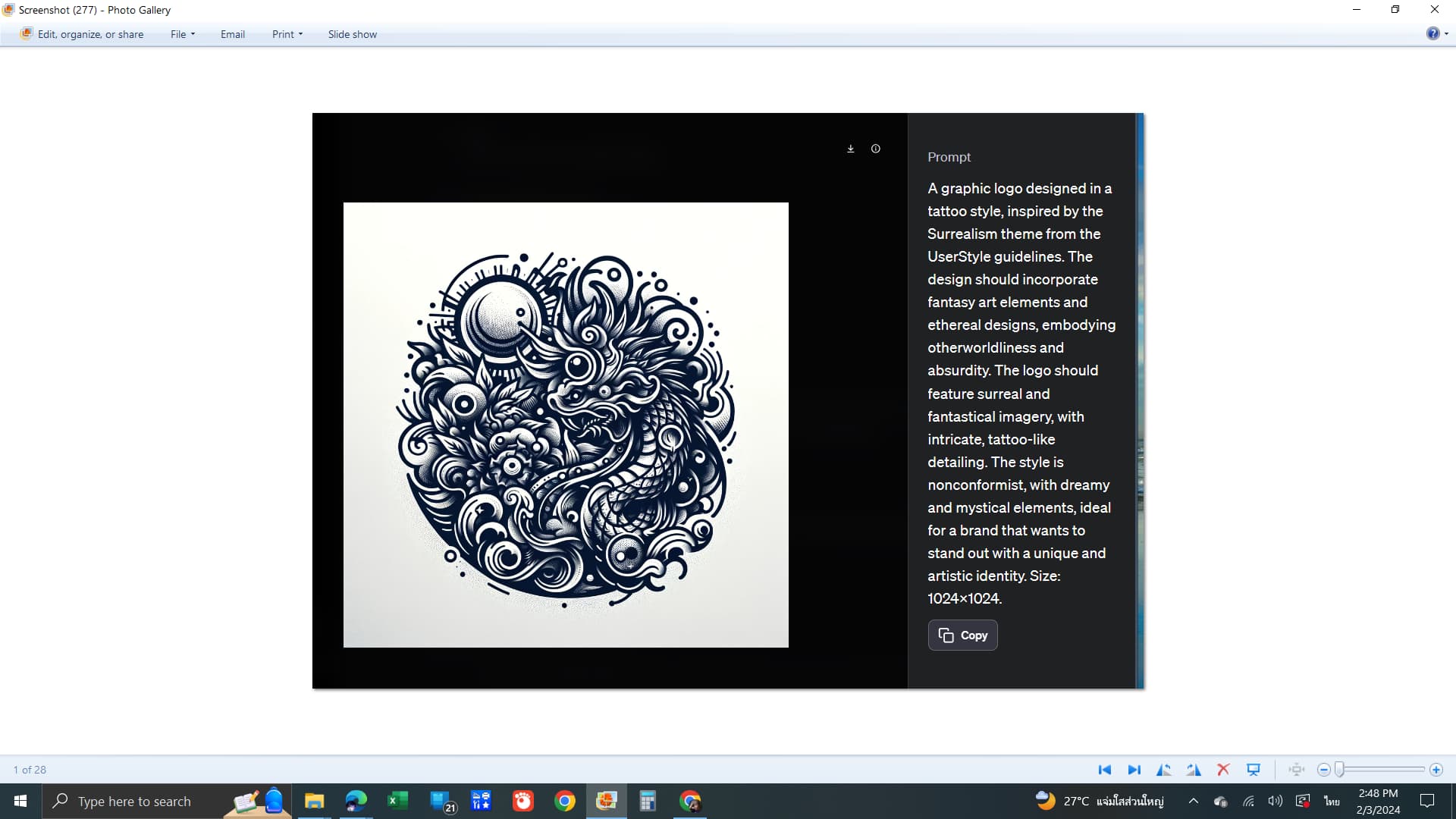This screenshot has width=1456, height=819.
Task: Click the Copy prompt button
Action: click(x=962, y=635)
